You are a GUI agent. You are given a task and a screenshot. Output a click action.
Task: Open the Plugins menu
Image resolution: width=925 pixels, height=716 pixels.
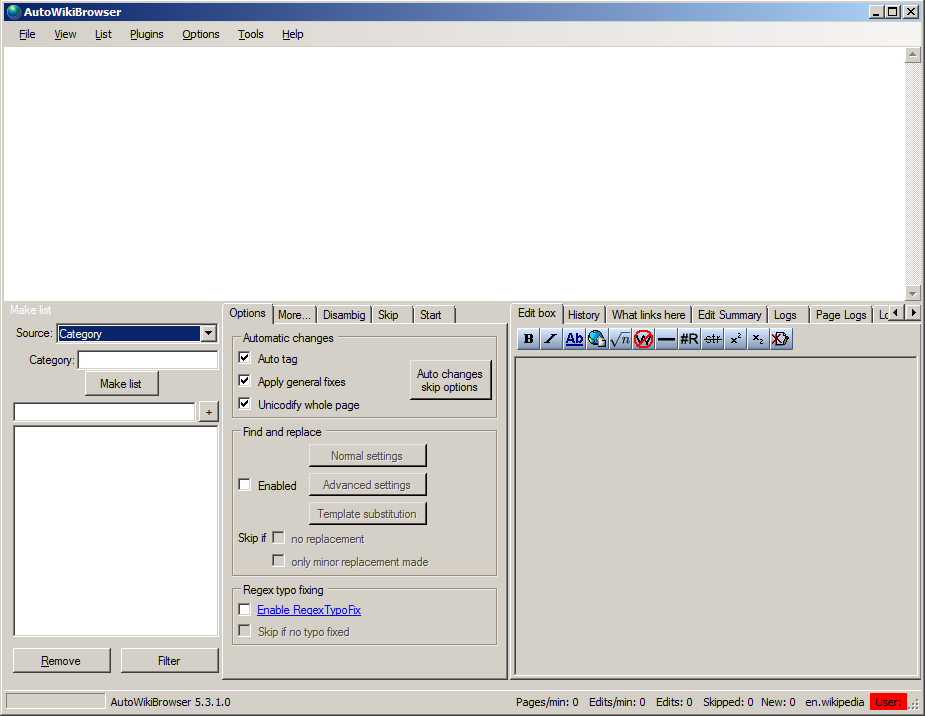pyautogui.click(x=146, y=34)
